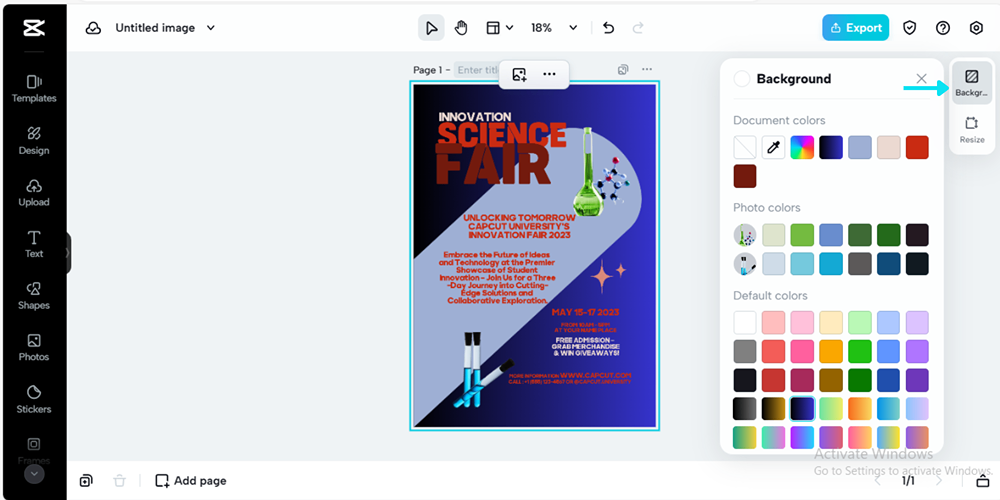Image resolution: width=1000 pixels, height=500 pixels.
Task: Choose the no-color transparent swatch
Action: click(745, 147)
